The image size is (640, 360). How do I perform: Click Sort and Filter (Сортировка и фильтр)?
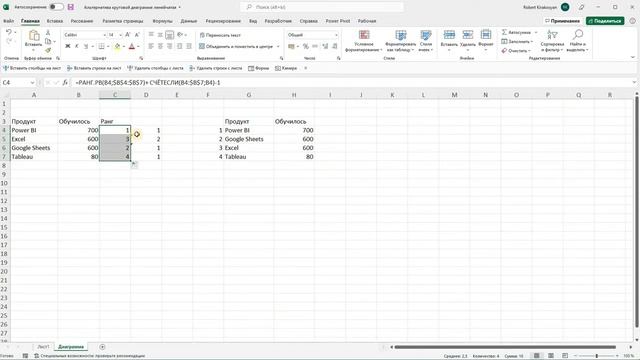pos(552,41)
